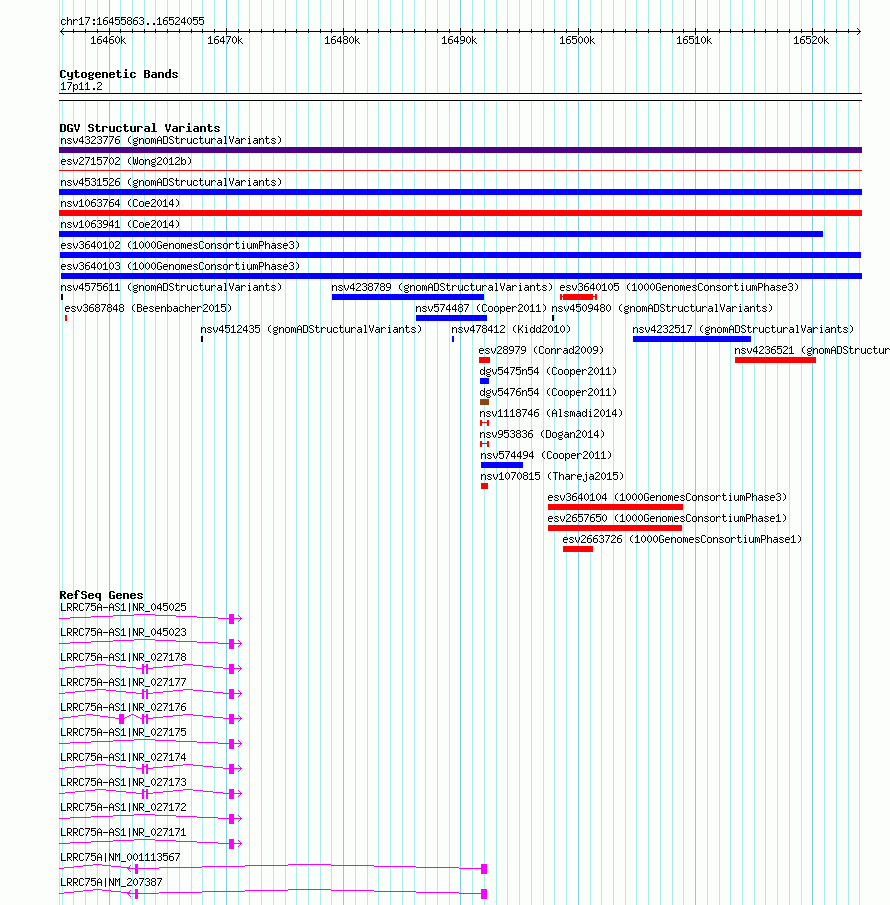Open nsv4512435 gnomAD variant label

(311, 329)
